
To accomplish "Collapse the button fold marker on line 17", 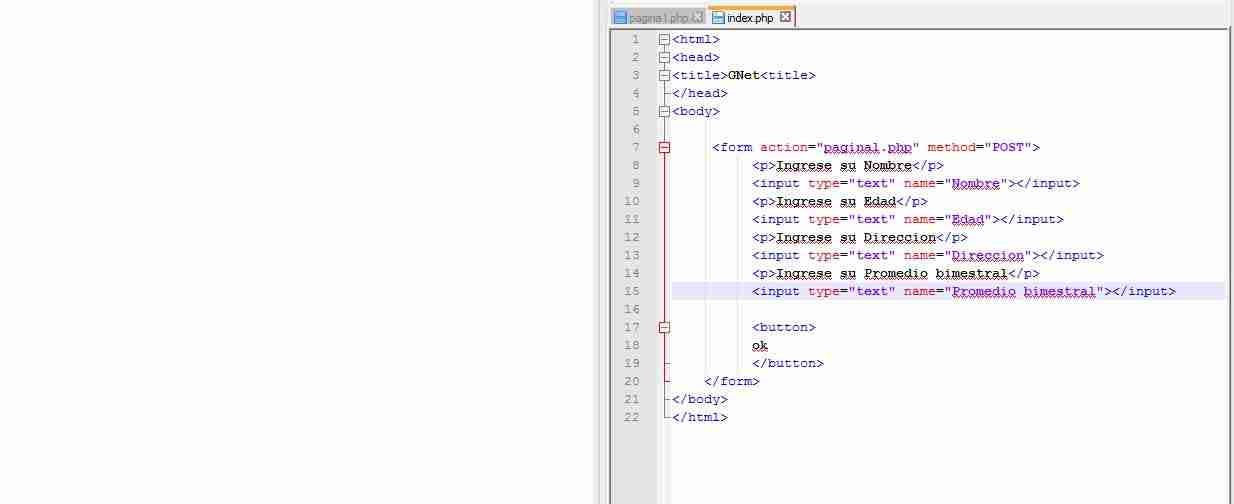I will tap(664, 328).
